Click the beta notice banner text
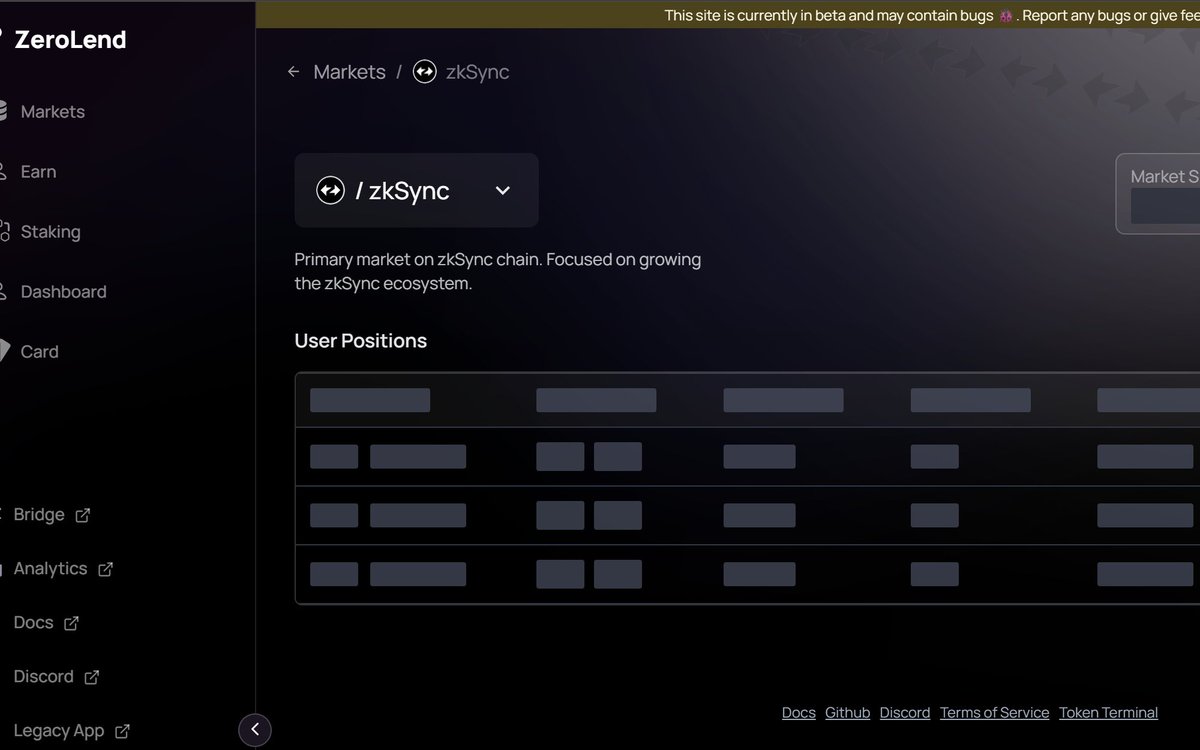The image size is (1200, 750). (932, 16)
